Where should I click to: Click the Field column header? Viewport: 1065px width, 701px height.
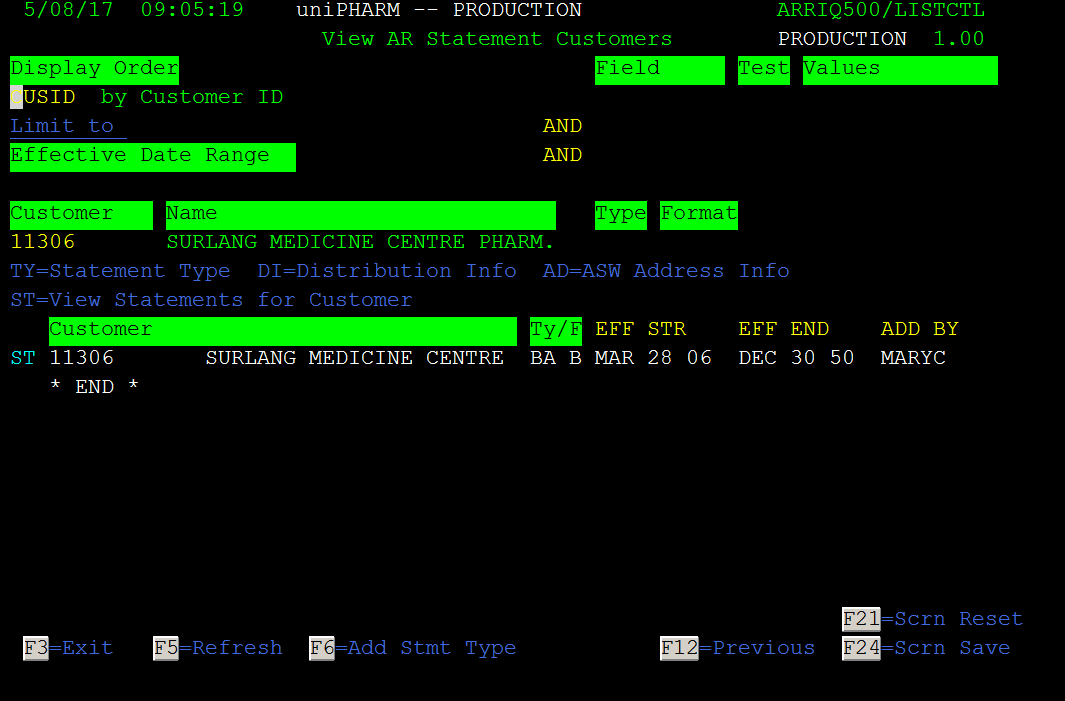660,71
